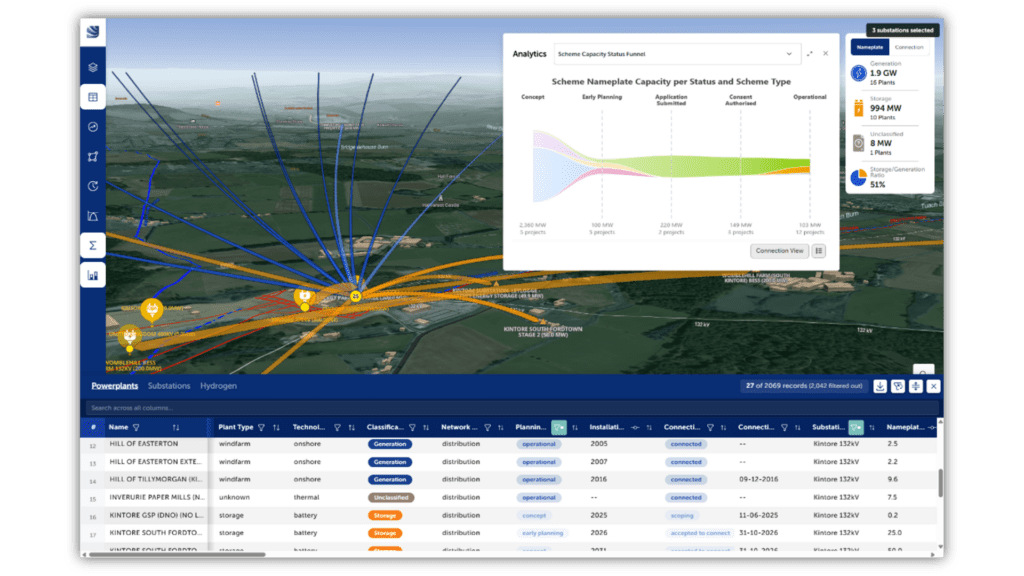Switch to the Substations tab
Viewport: 1024px width, 576px height.
168,386
